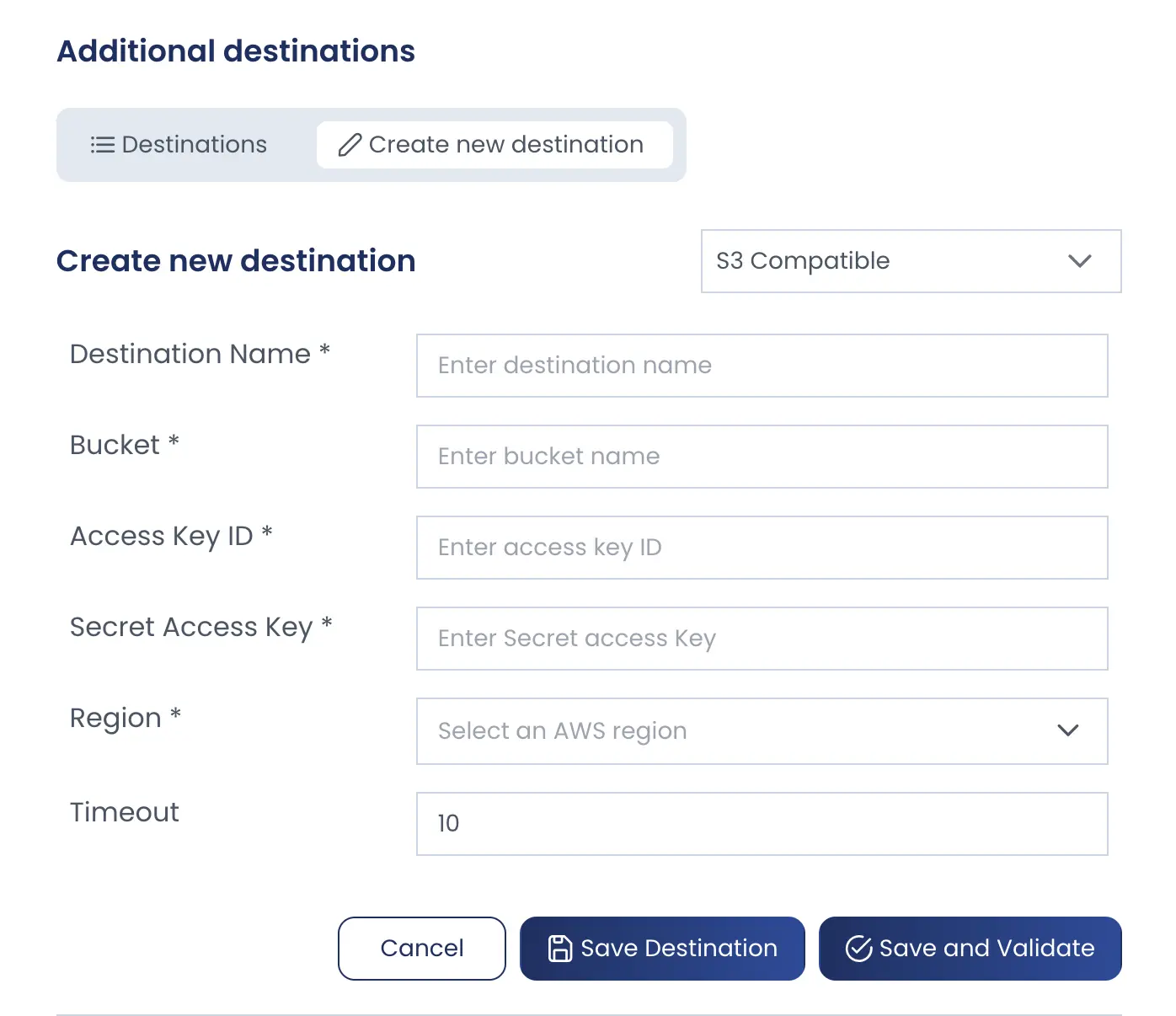
Task: Click the Save and Validate button
Action: (x=970, y=949)
